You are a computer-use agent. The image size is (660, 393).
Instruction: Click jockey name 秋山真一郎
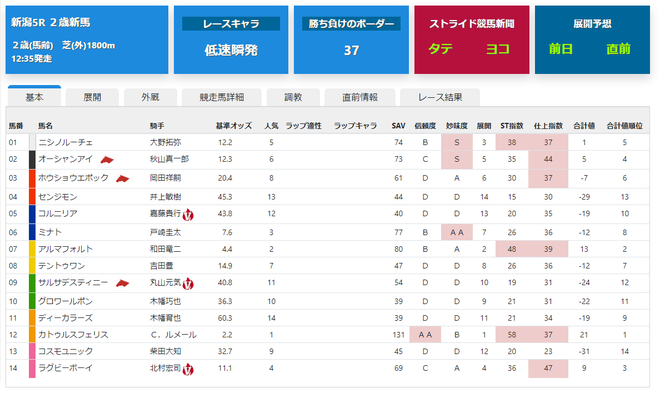169,159
